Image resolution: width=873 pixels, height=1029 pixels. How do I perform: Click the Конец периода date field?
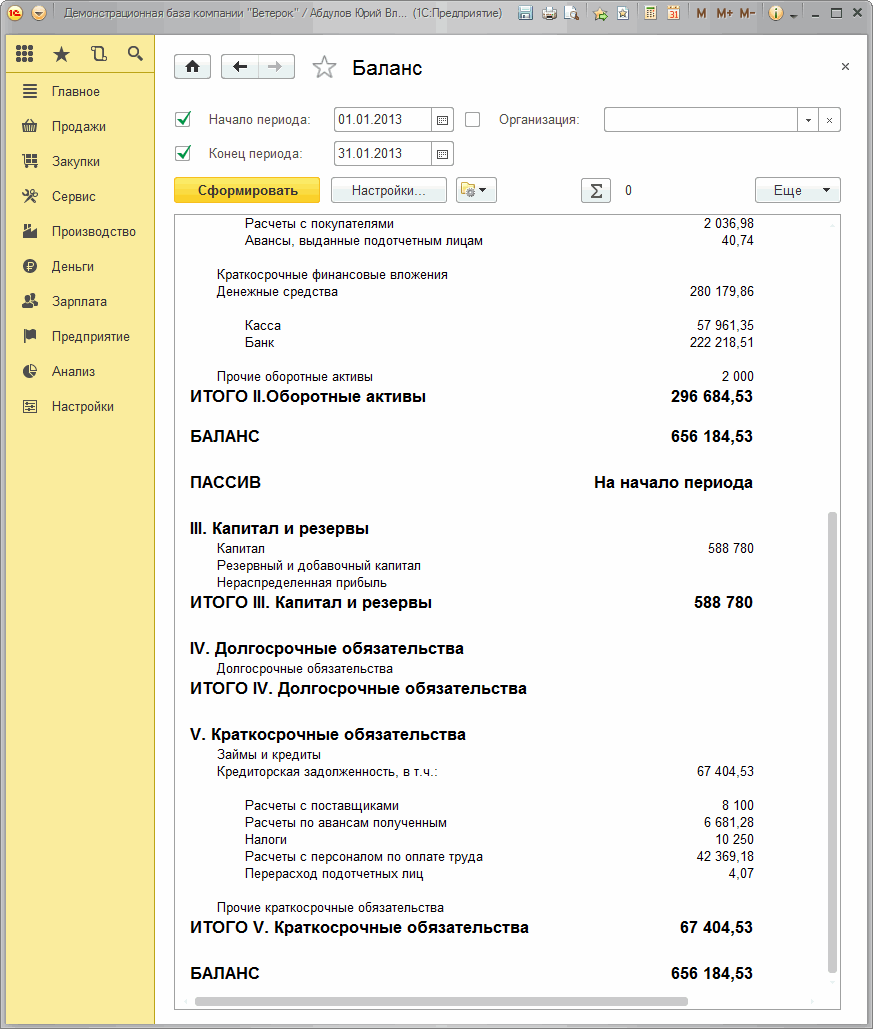(383, 154)
